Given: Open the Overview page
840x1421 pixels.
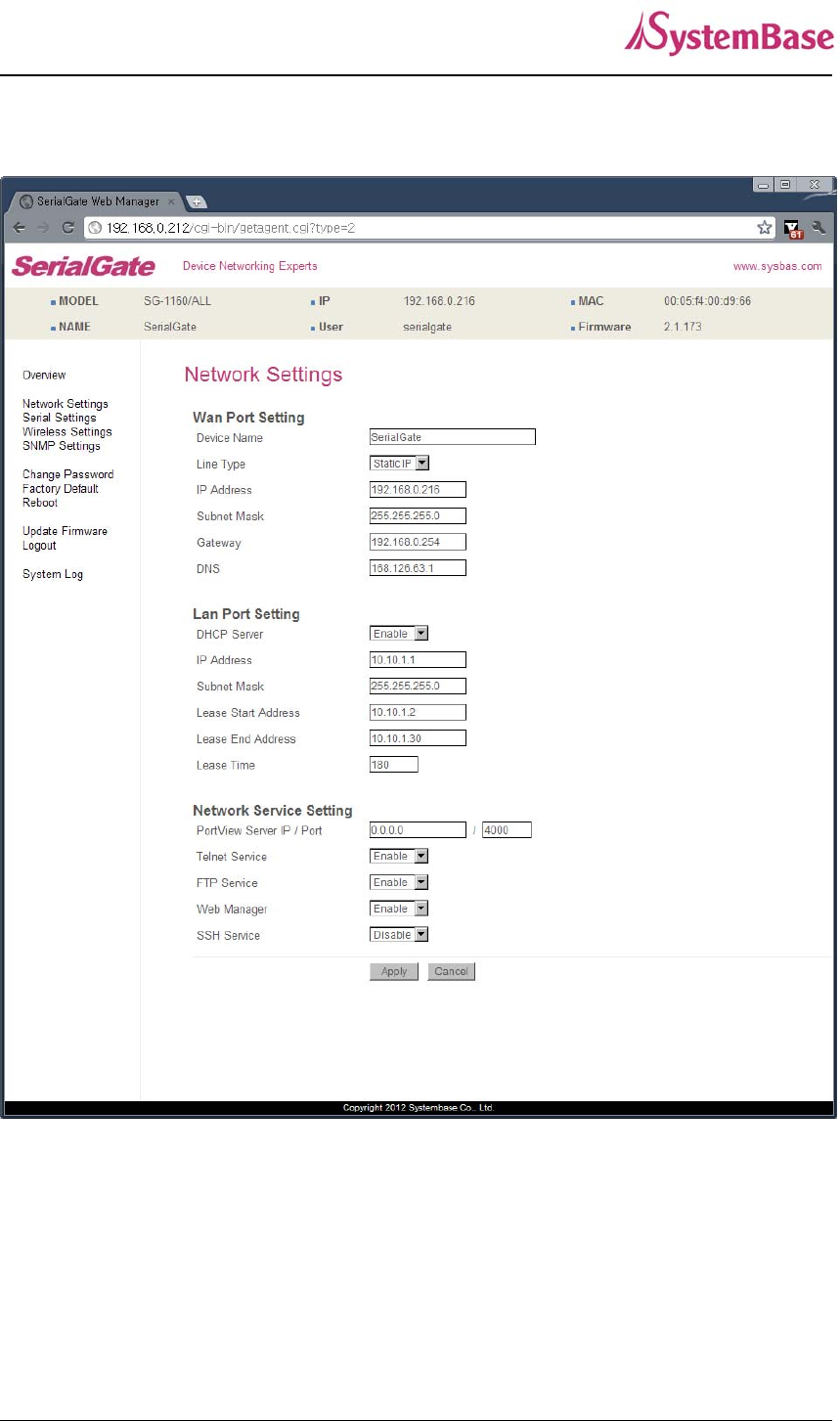Looking at the screenshot, I should coord(44,376).
